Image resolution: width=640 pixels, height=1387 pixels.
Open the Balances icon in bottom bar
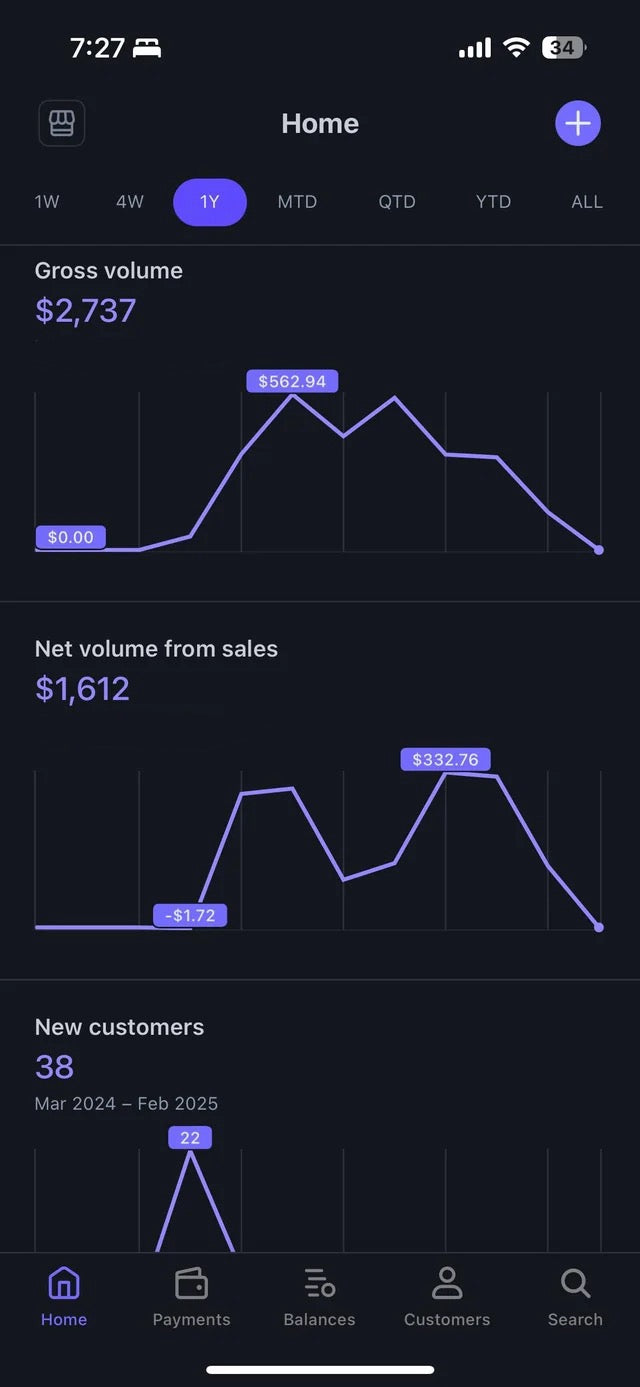coord(319,1283)
